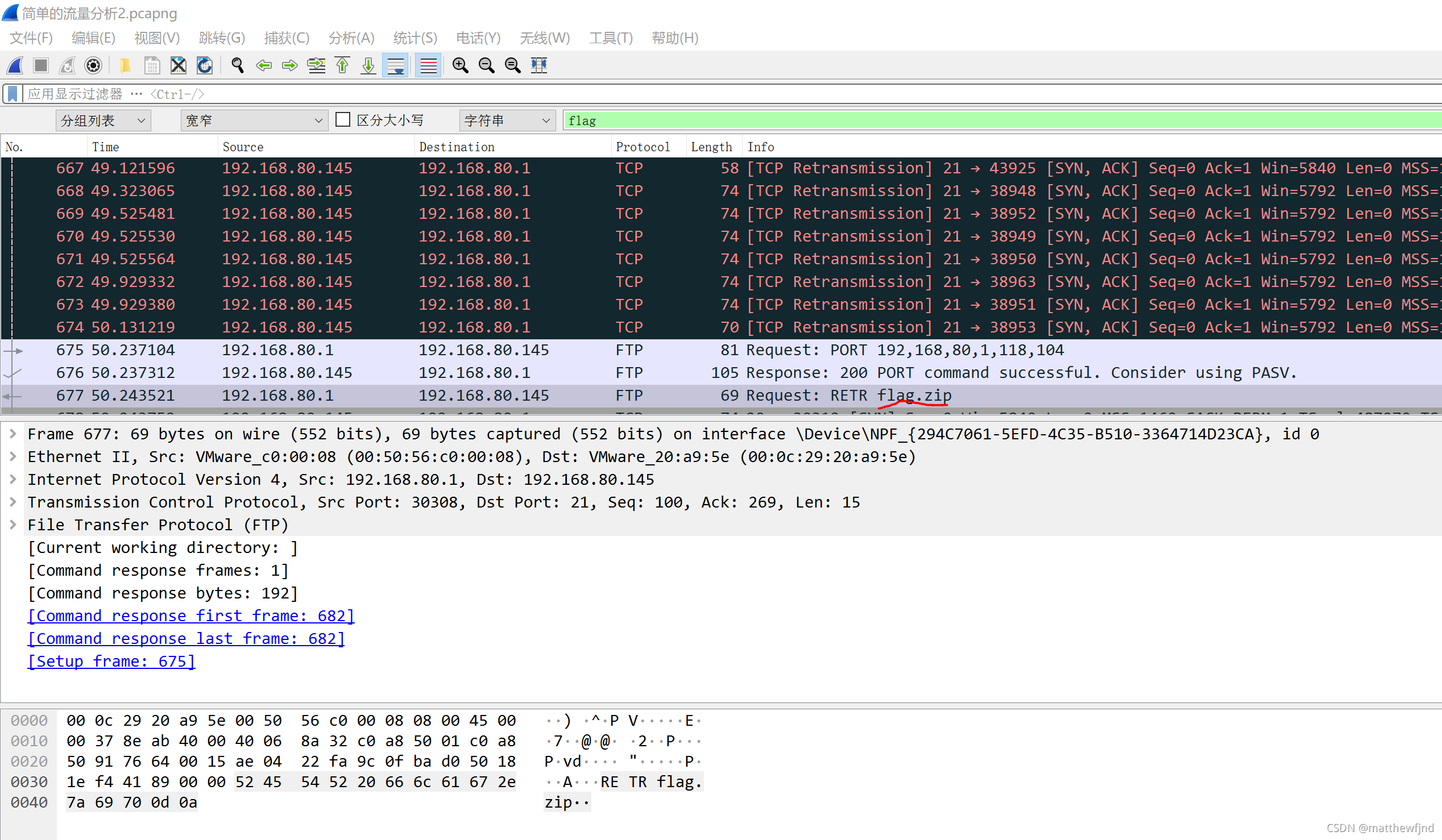Sort by the Source column header
1442x840 pixels.
pos(316,147)
